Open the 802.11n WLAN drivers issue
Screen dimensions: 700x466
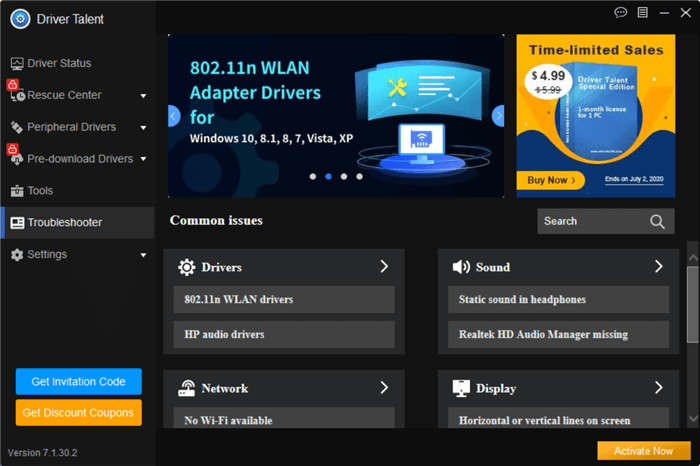click(284, 300)
